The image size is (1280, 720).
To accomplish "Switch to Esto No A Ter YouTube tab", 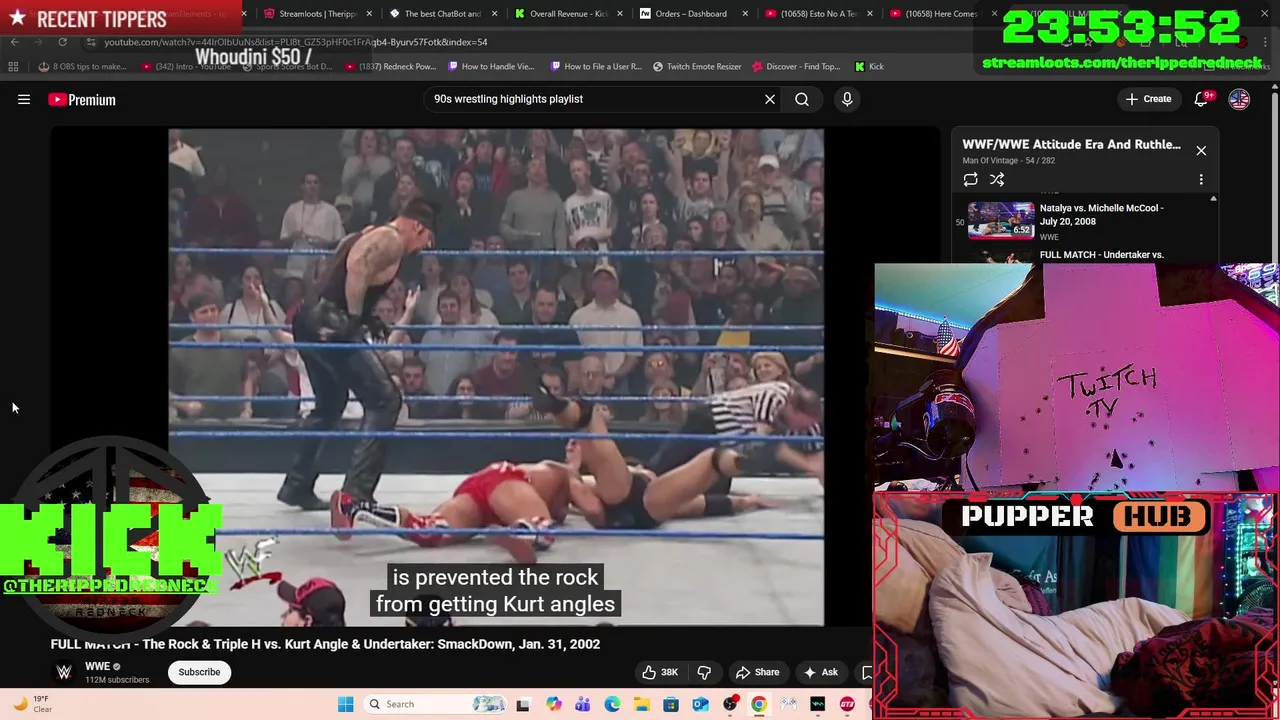I will [817, 14].
